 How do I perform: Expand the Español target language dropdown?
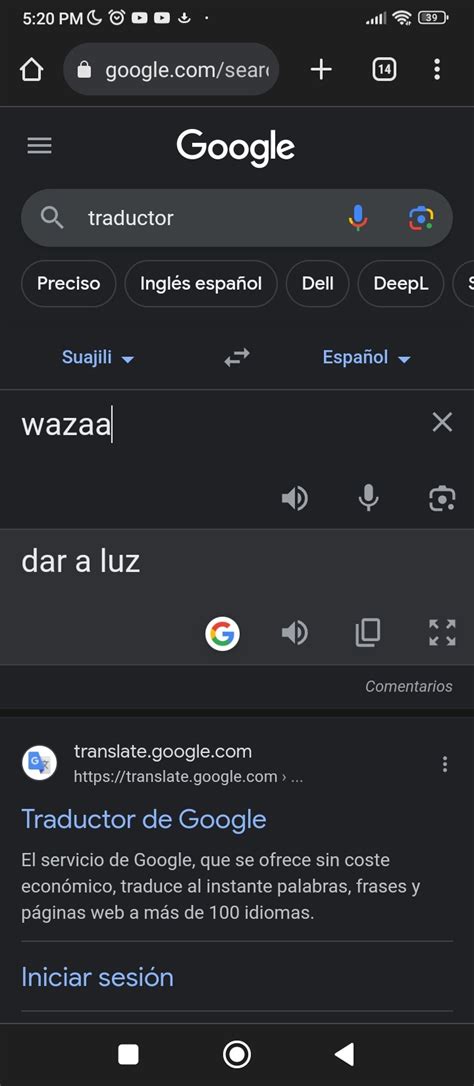click(367, 357)
